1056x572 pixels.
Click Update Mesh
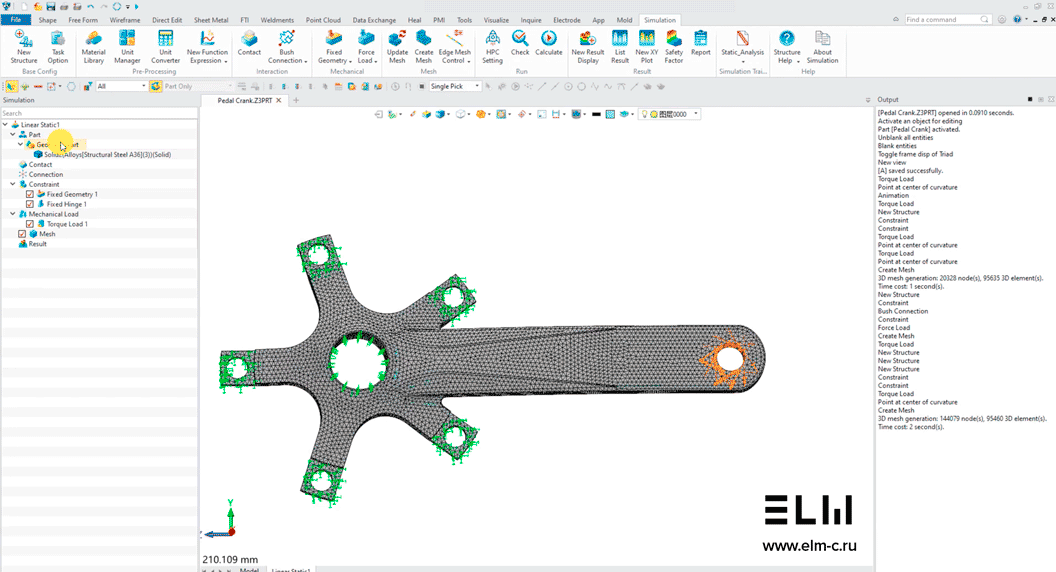pyautogui.click(x=397, y=47)
